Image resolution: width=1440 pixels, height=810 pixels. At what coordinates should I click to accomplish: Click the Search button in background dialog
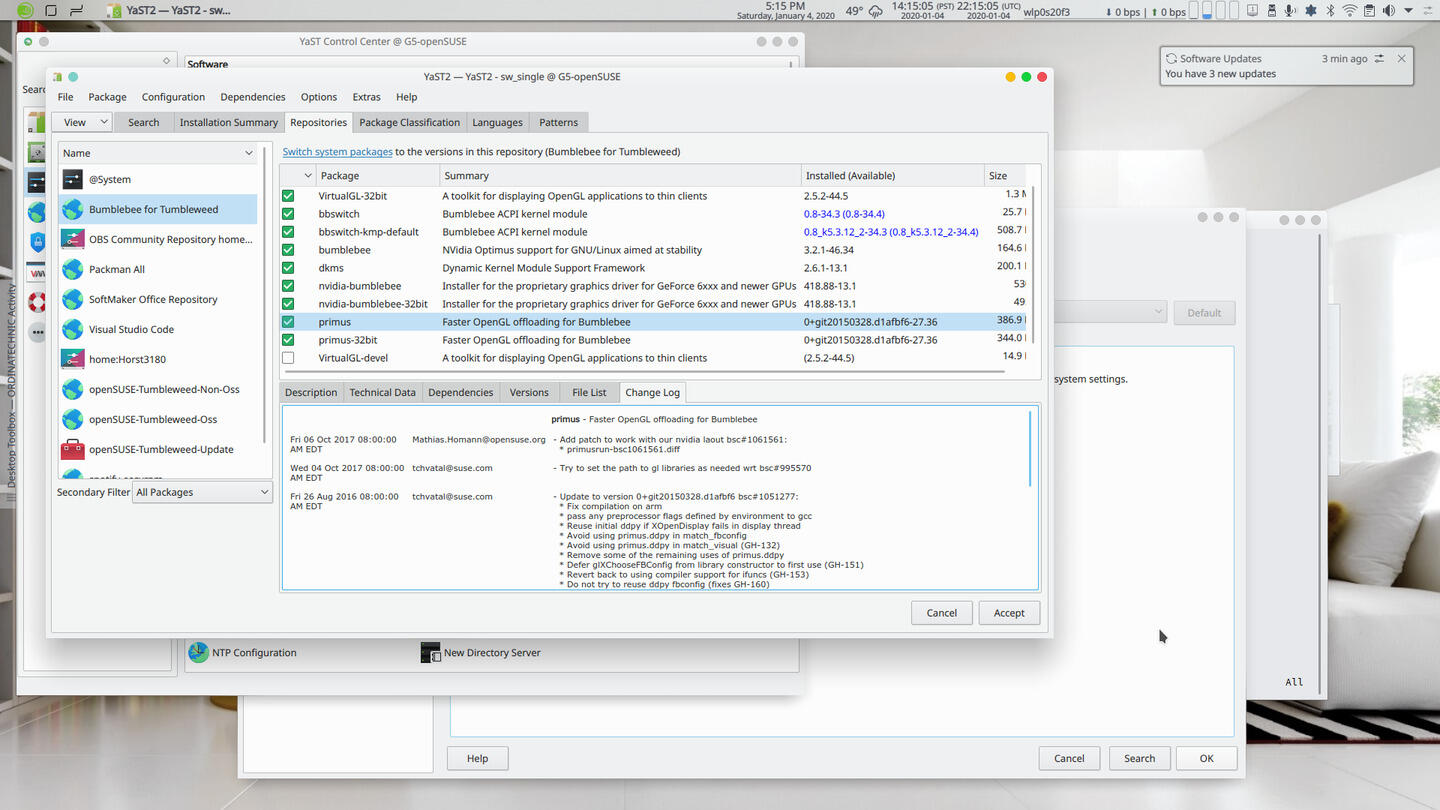[1139, 758]
